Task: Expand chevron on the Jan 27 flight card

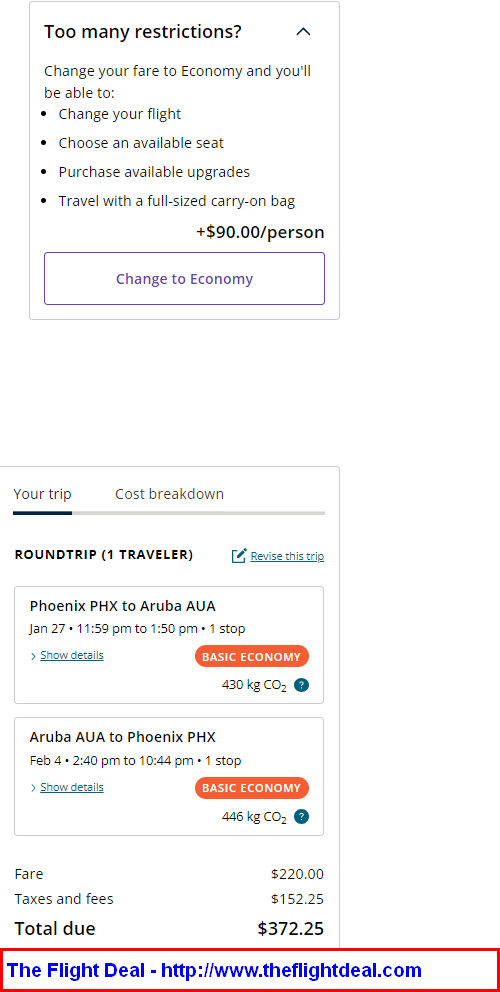Action: coord(33,657)
